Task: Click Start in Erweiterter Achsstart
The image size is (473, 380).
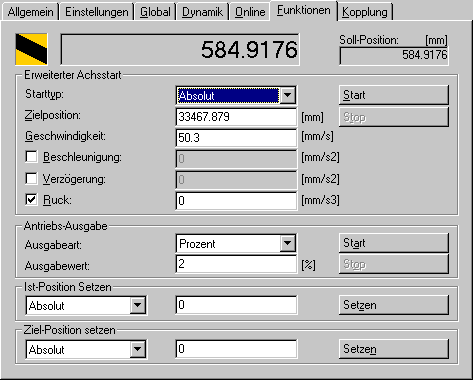Action: click(394, 95)
